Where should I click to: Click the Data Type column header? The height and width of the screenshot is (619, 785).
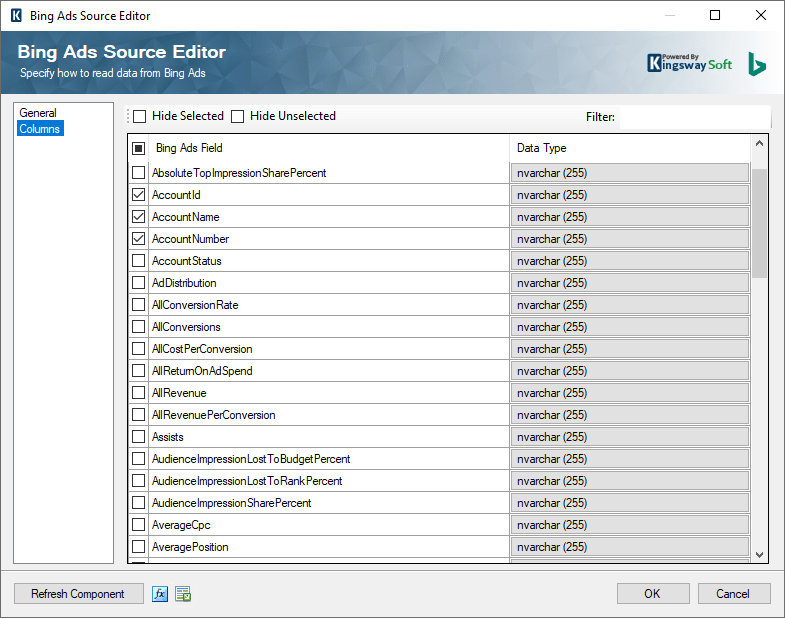630,148
